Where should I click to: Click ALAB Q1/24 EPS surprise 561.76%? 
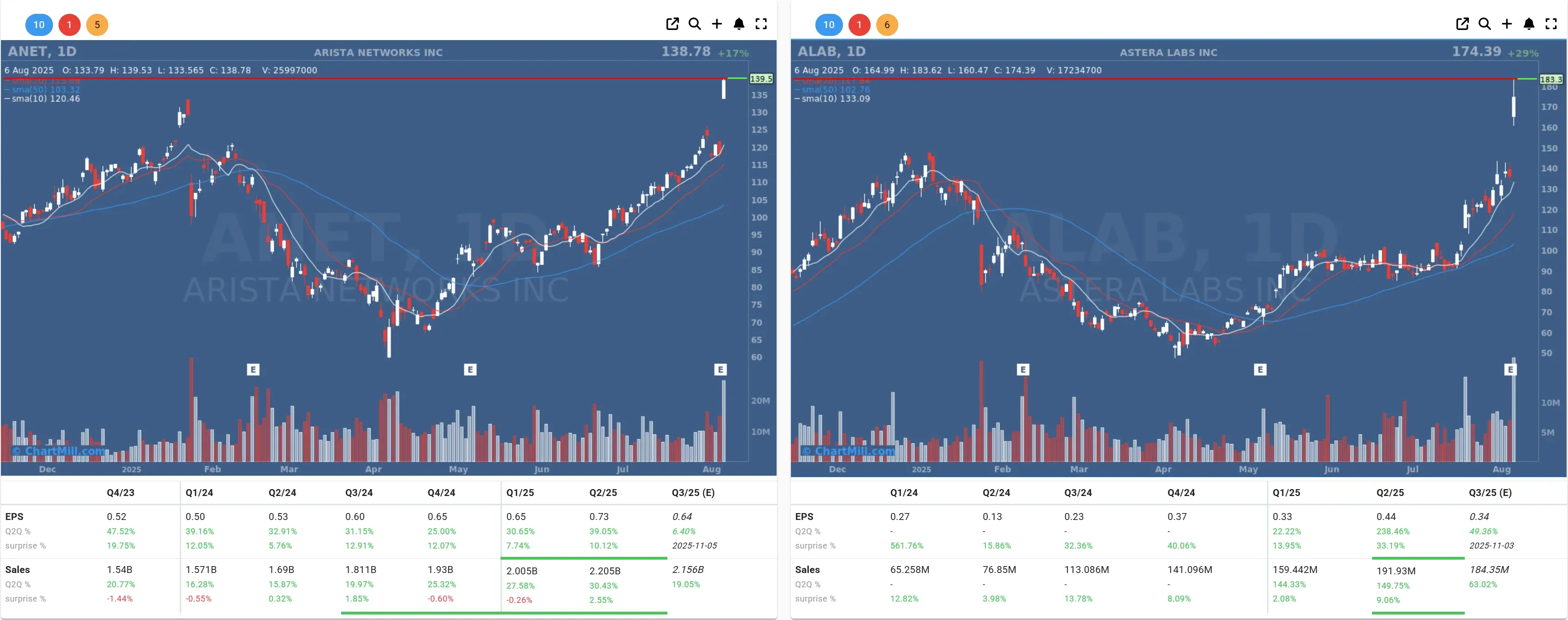(907, 546)
